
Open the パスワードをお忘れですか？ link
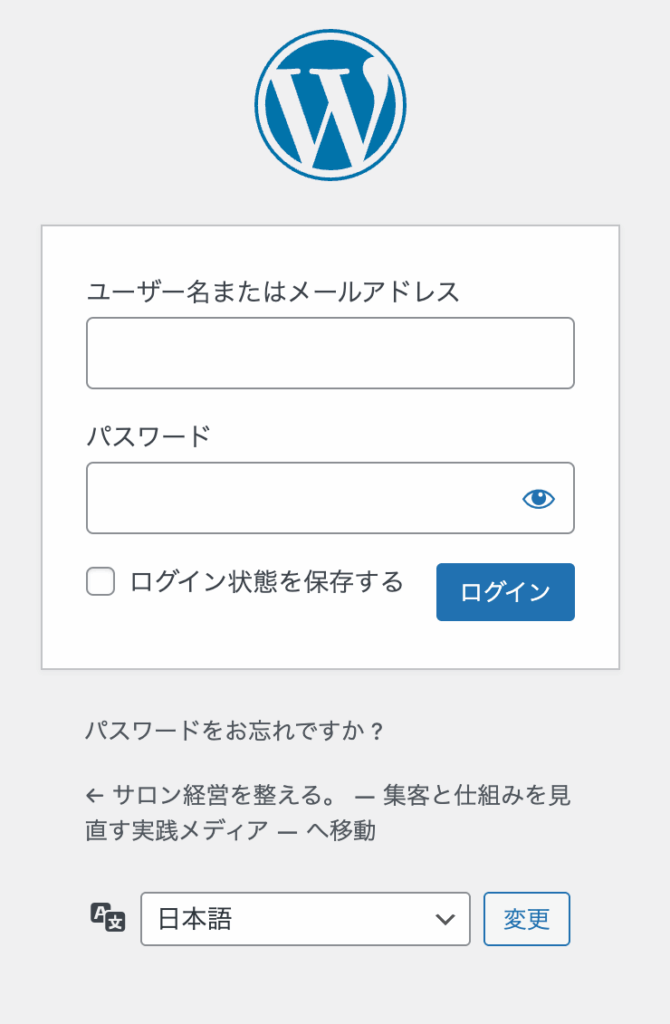235,731
